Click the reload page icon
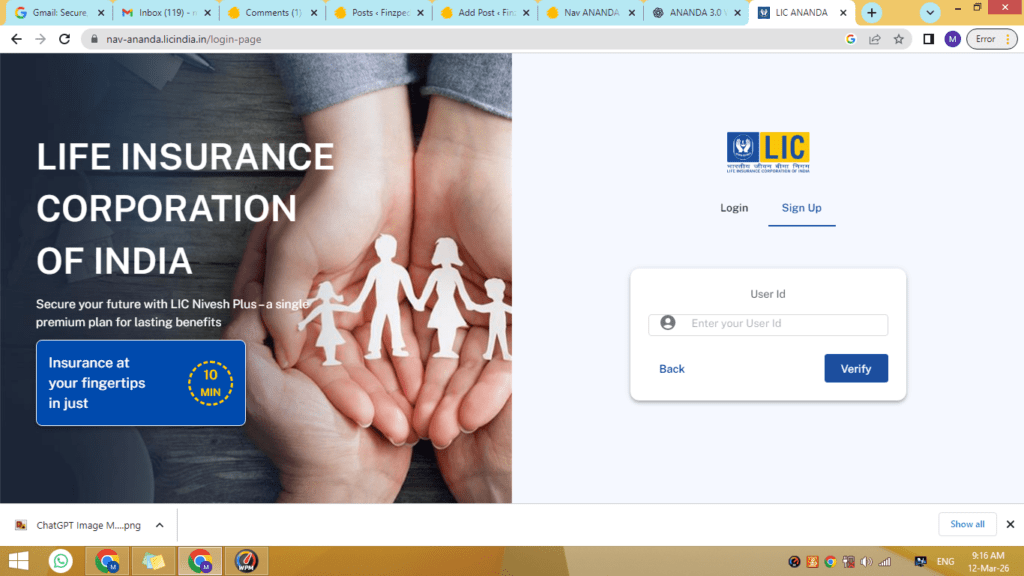This screenshot has height=576, width=1024. click(64, 38)
